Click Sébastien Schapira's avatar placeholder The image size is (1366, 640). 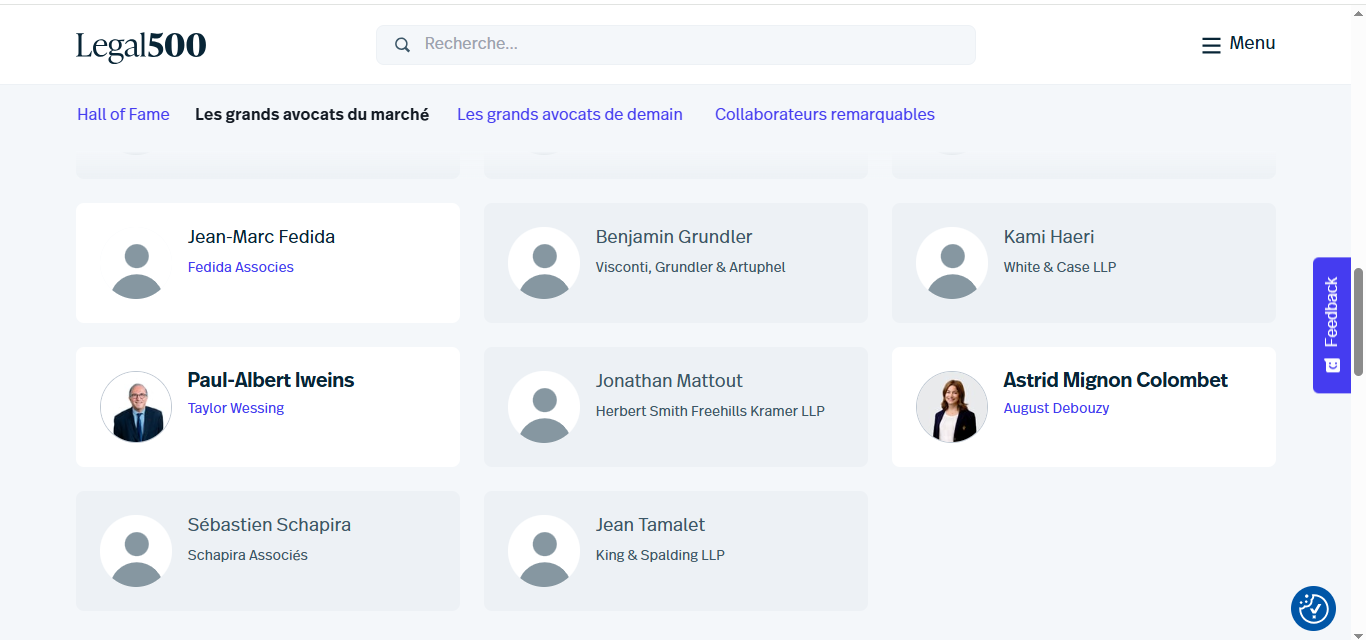click(x=136, y=551)
